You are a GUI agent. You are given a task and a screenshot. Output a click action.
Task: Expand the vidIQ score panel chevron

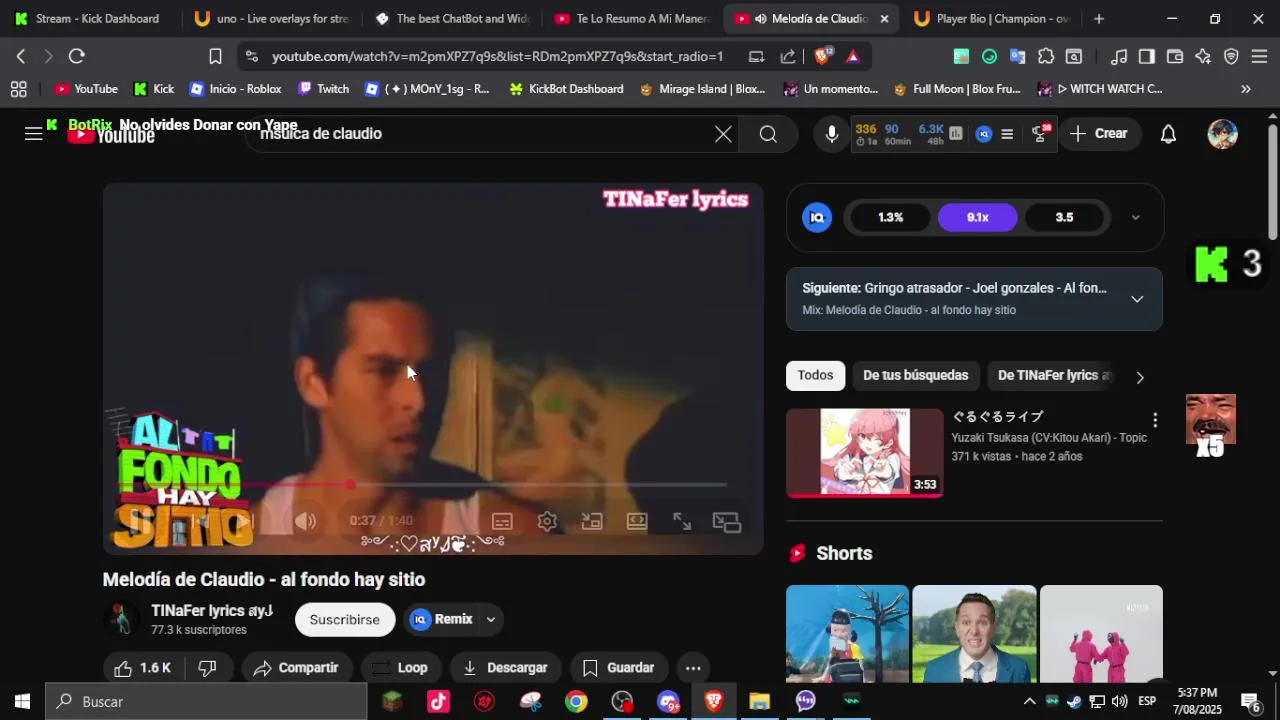click(1135, 217)
